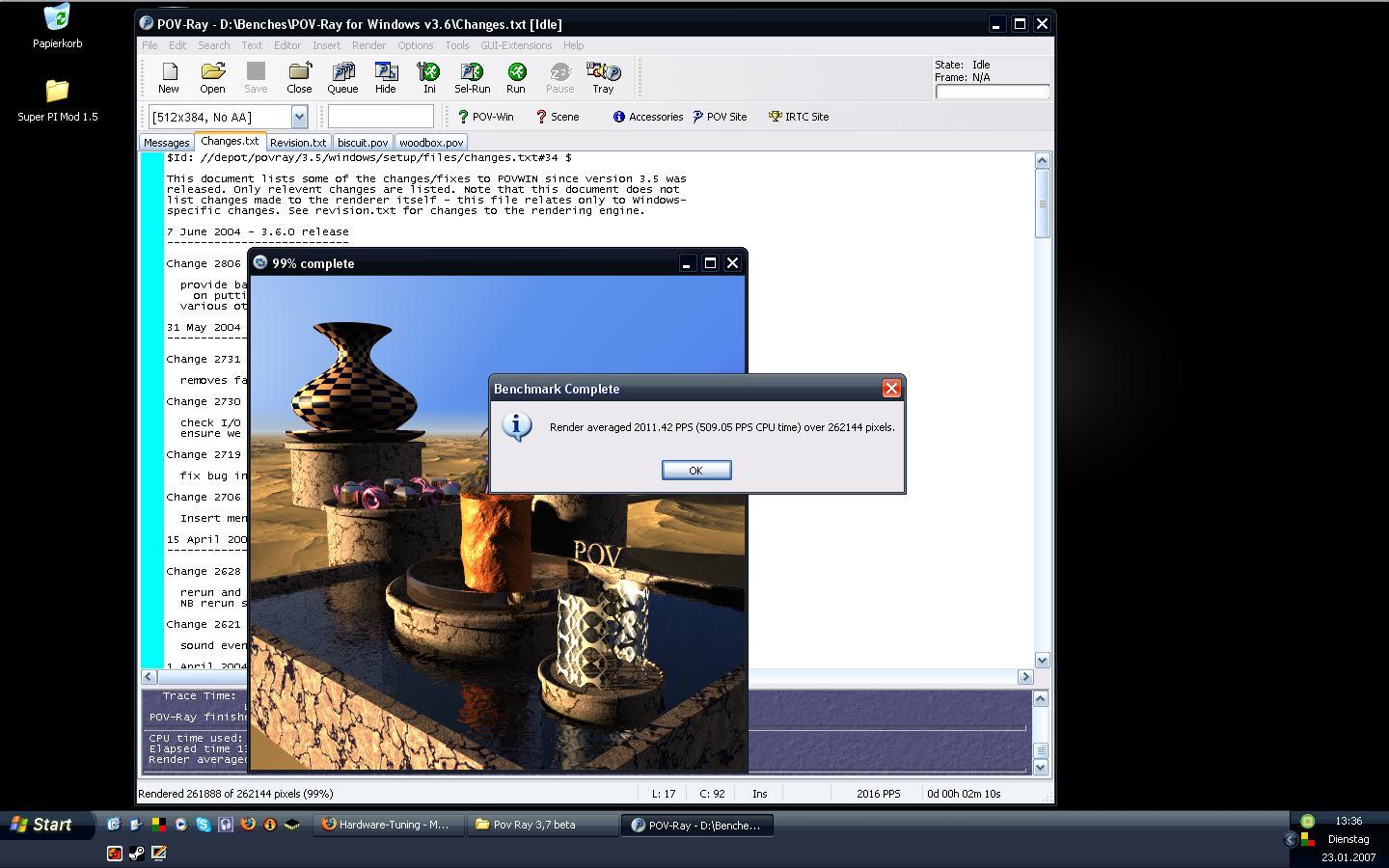Visit the IRTC Site link
1389x868 pixels.
click(x=799, y=117)
